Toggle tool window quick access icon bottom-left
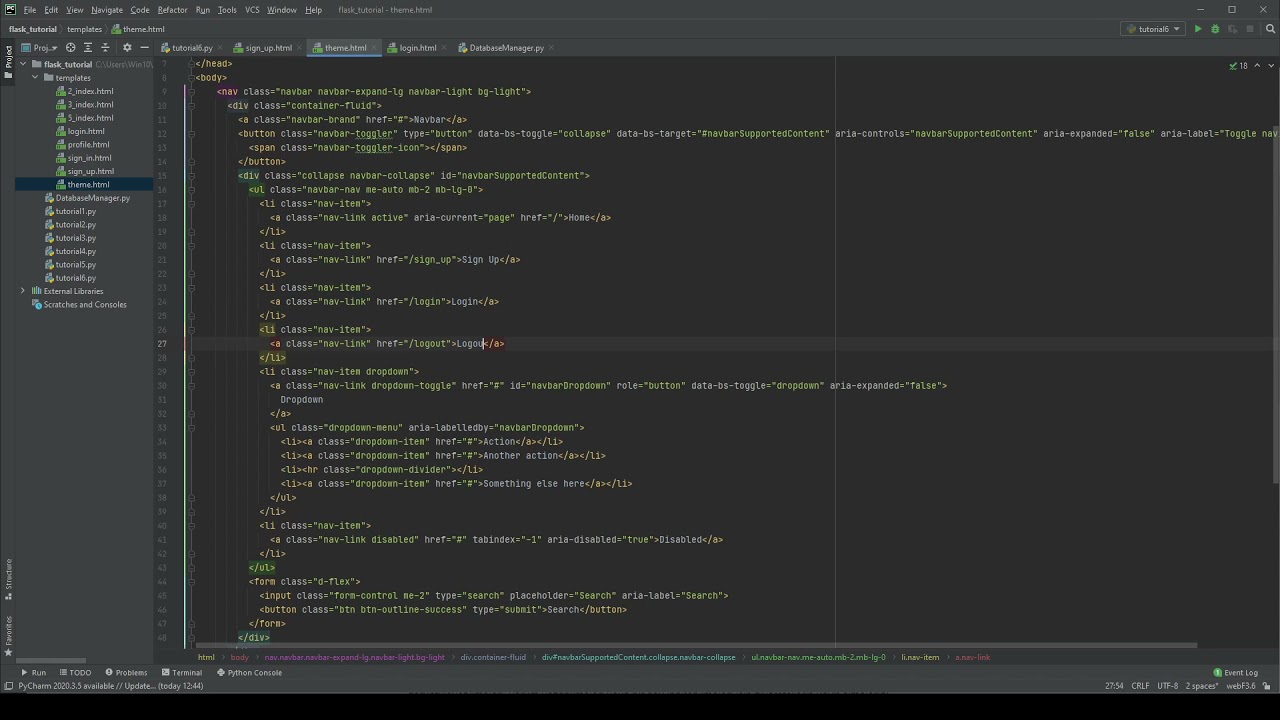Image resolution: width=1280 pixels, height=720 pixels. (x=8, y=686)
